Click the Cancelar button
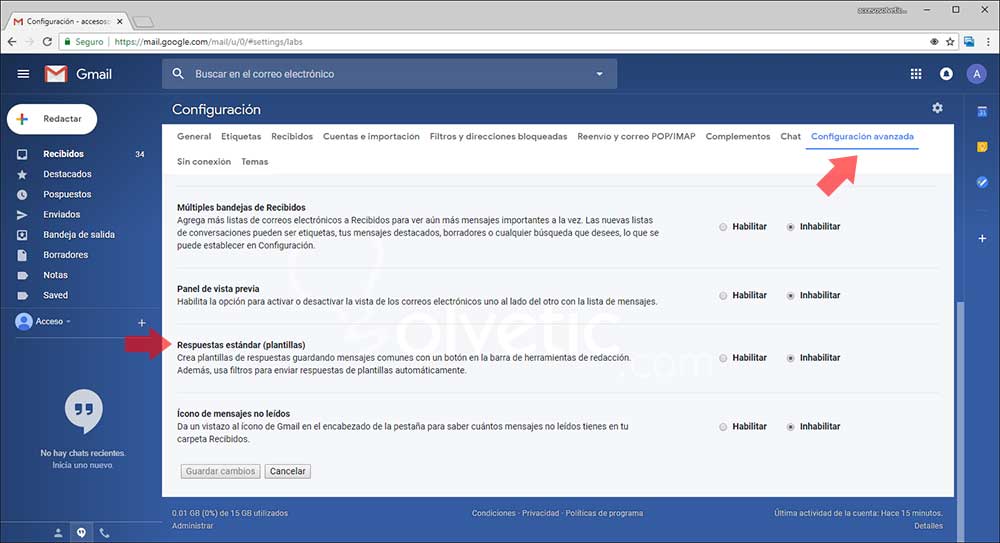The height and width of the screenshot is (543, 1000). 288,472
